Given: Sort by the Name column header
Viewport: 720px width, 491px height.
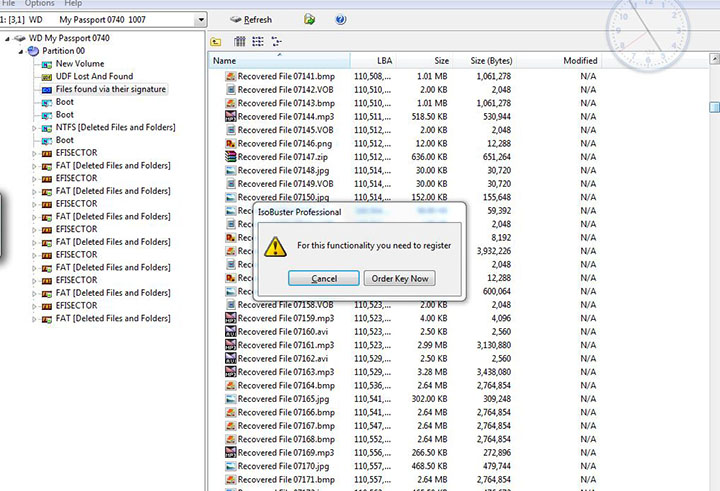Looking at the screenshot, I should click(x=279, y=61).
